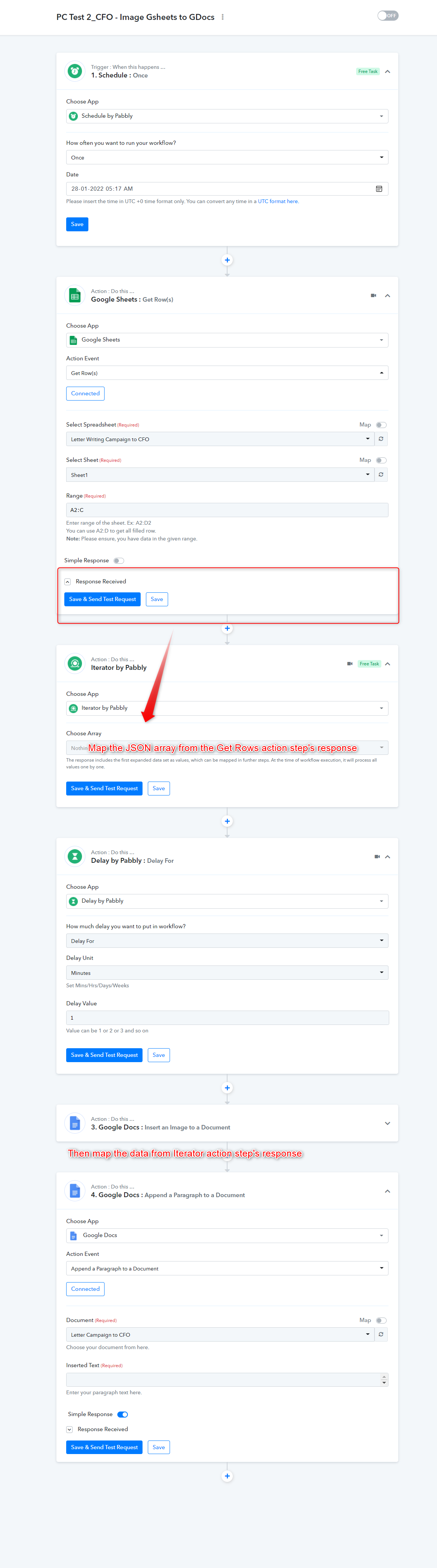The image size is (437, 1568).
Task: Add step after Schedule trigger
Action: (x=227, y=261)
